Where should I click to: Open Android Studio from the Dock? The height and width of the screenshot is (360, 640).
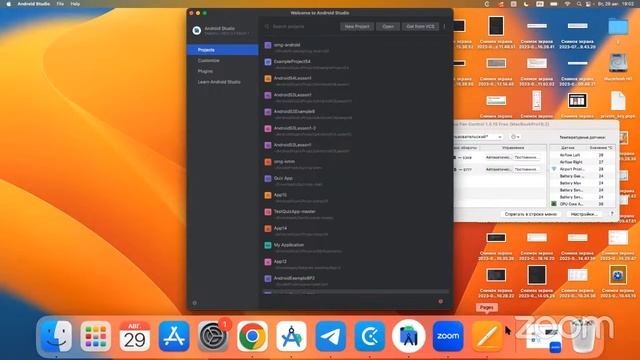pos(409,336)
